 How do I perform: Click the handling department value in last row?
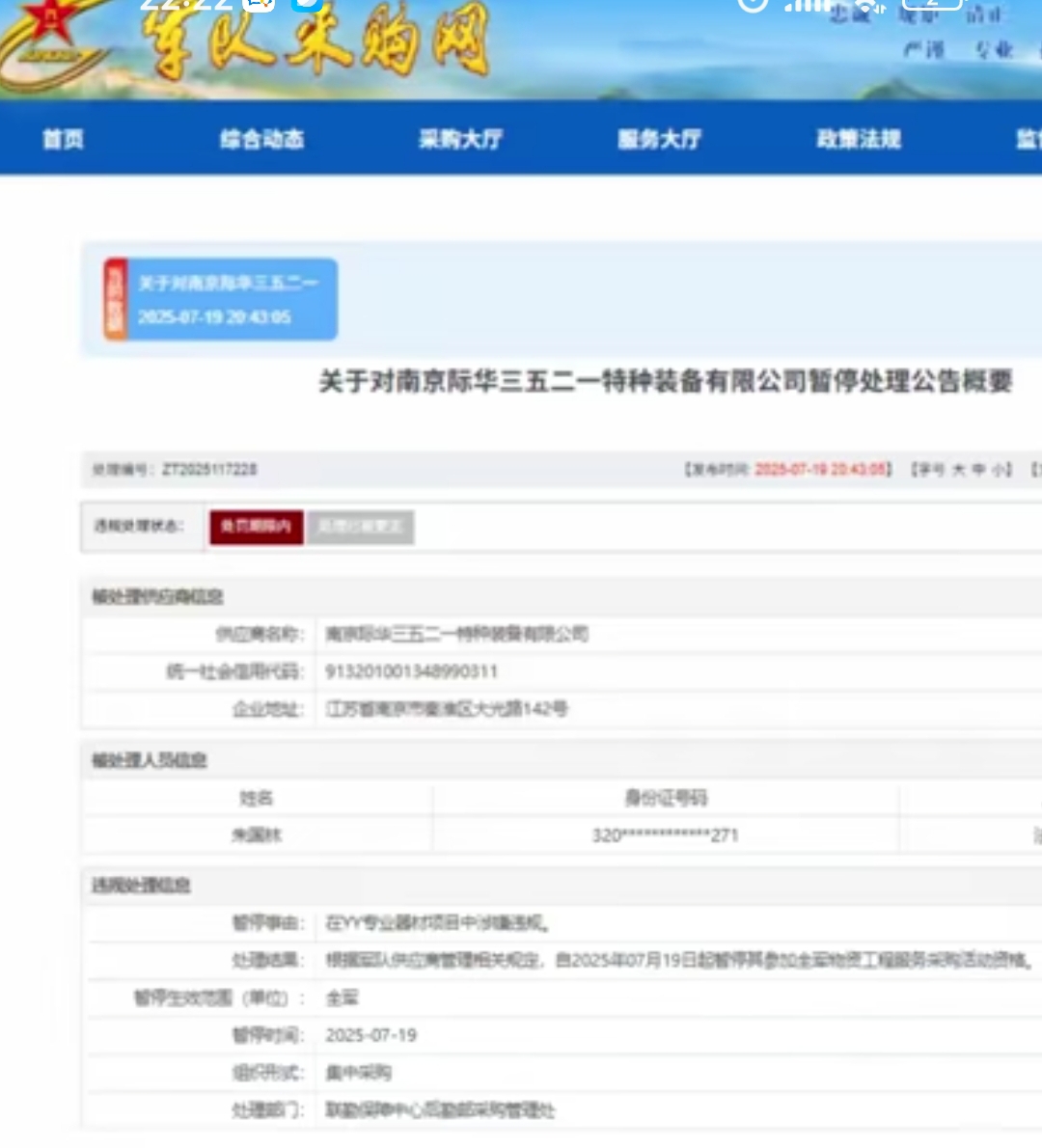[x=440, y=1110]
